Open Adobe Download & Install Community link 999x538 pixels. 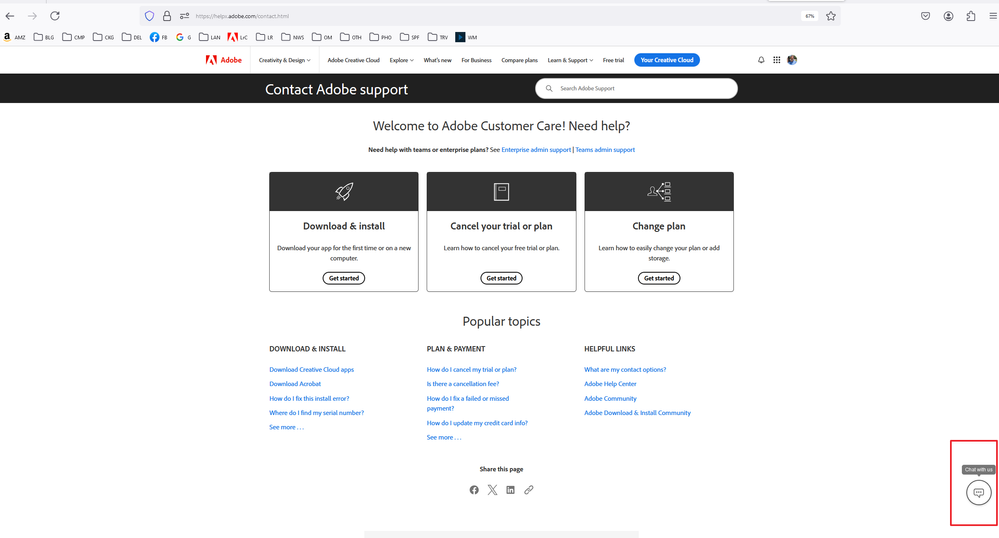coord(637,412)
